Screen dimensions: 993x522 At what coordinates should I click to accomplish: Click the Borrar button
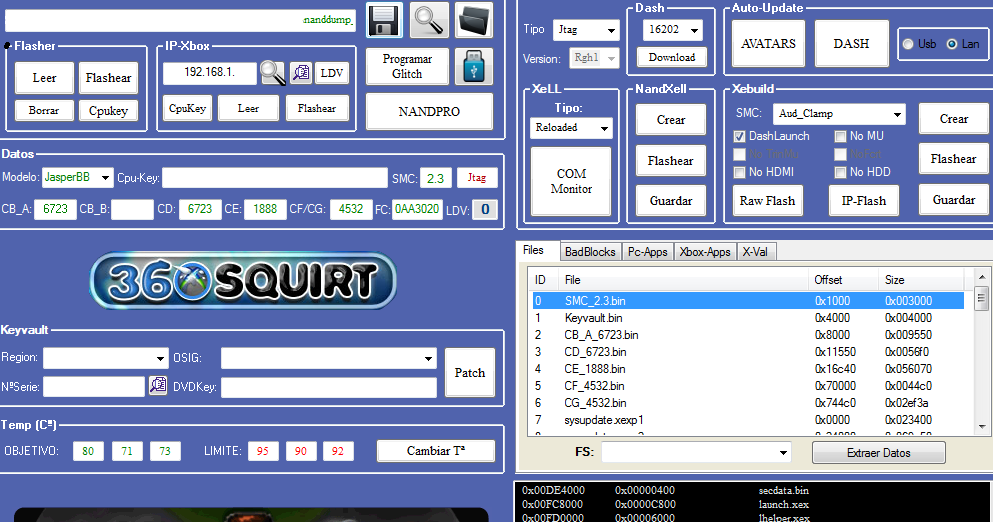(44, 110)
